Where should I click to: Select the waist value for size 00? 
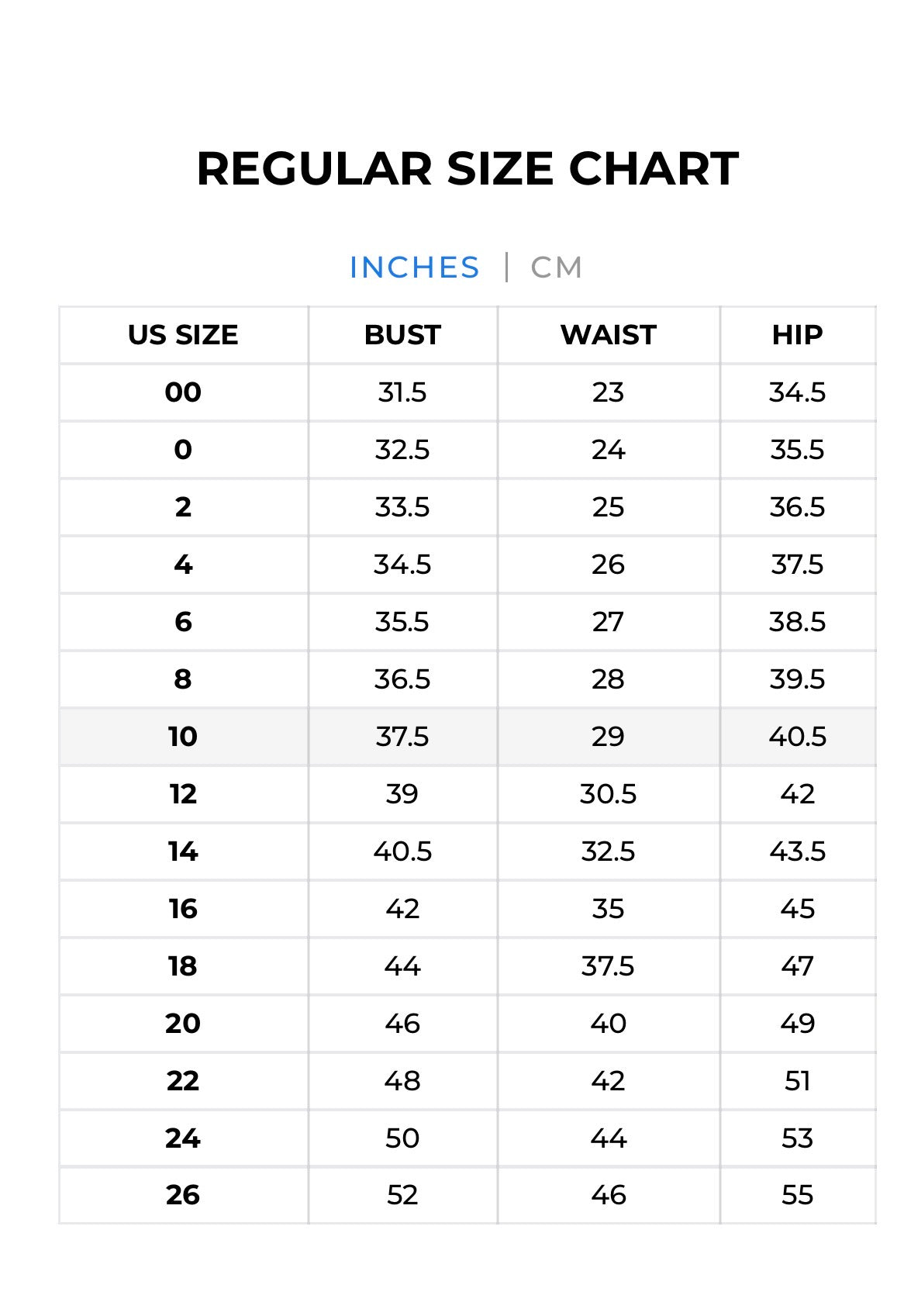point(609,392)
